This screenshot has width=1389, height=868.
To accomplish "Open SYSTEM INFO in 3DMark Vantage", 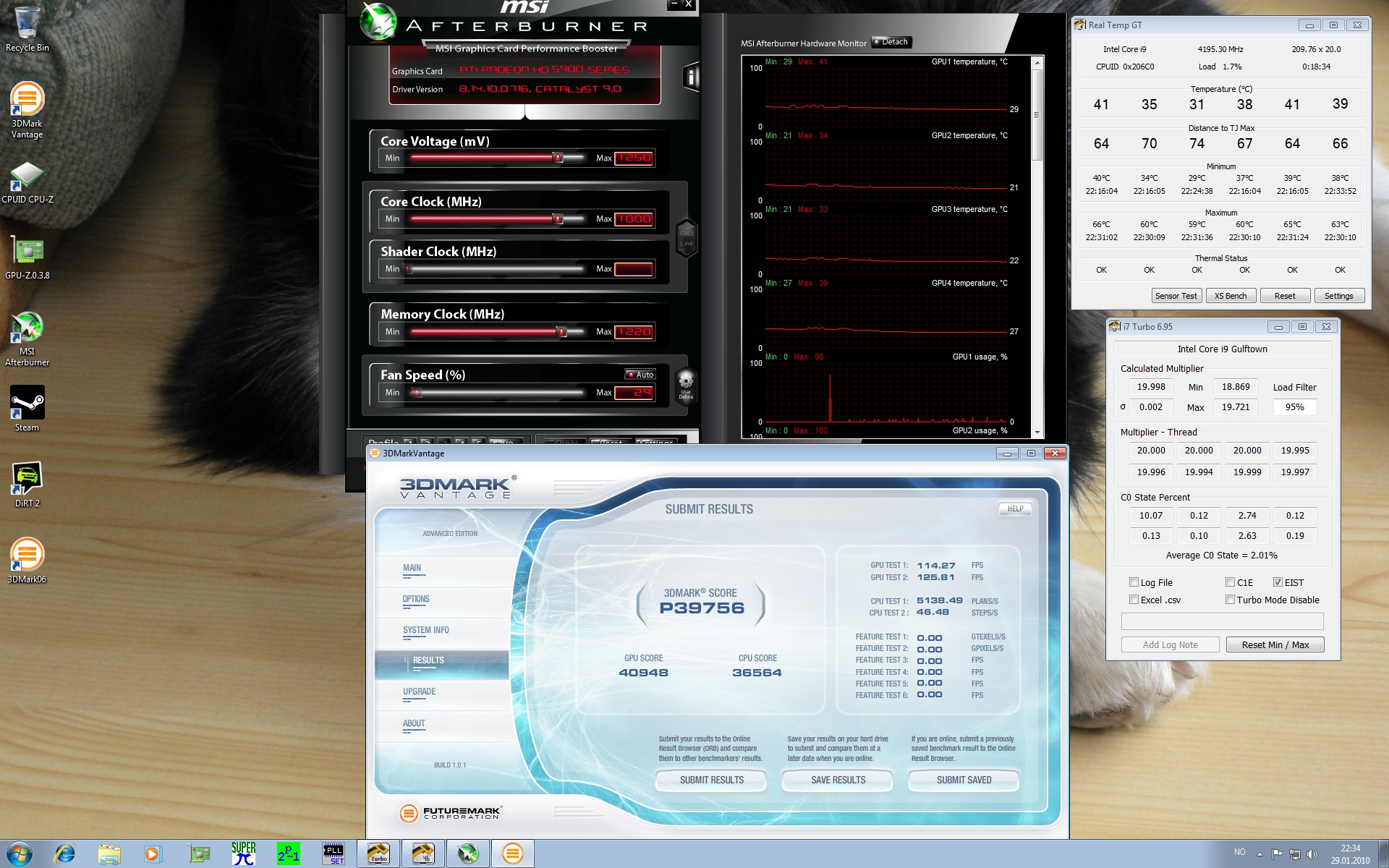I will pos(426,630).
